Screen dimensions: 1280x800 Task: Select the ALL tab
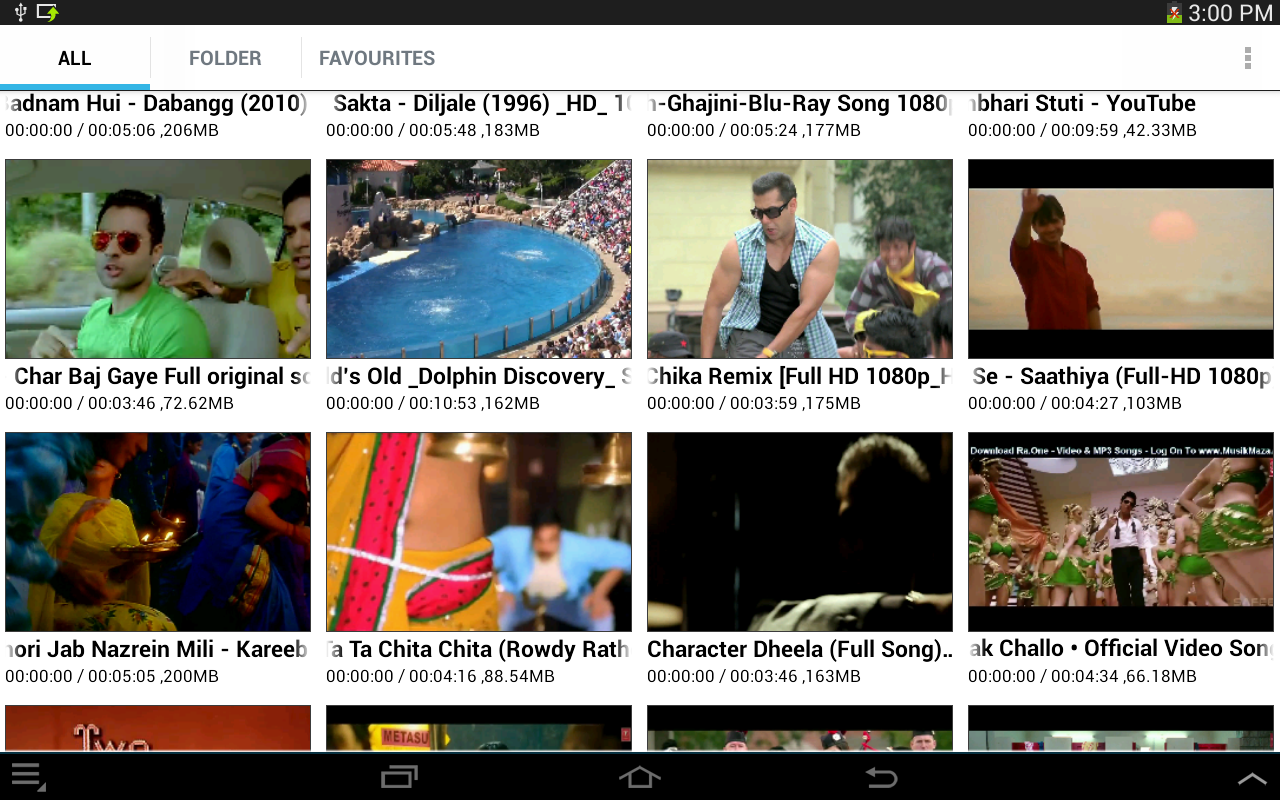tap(75, 58)
